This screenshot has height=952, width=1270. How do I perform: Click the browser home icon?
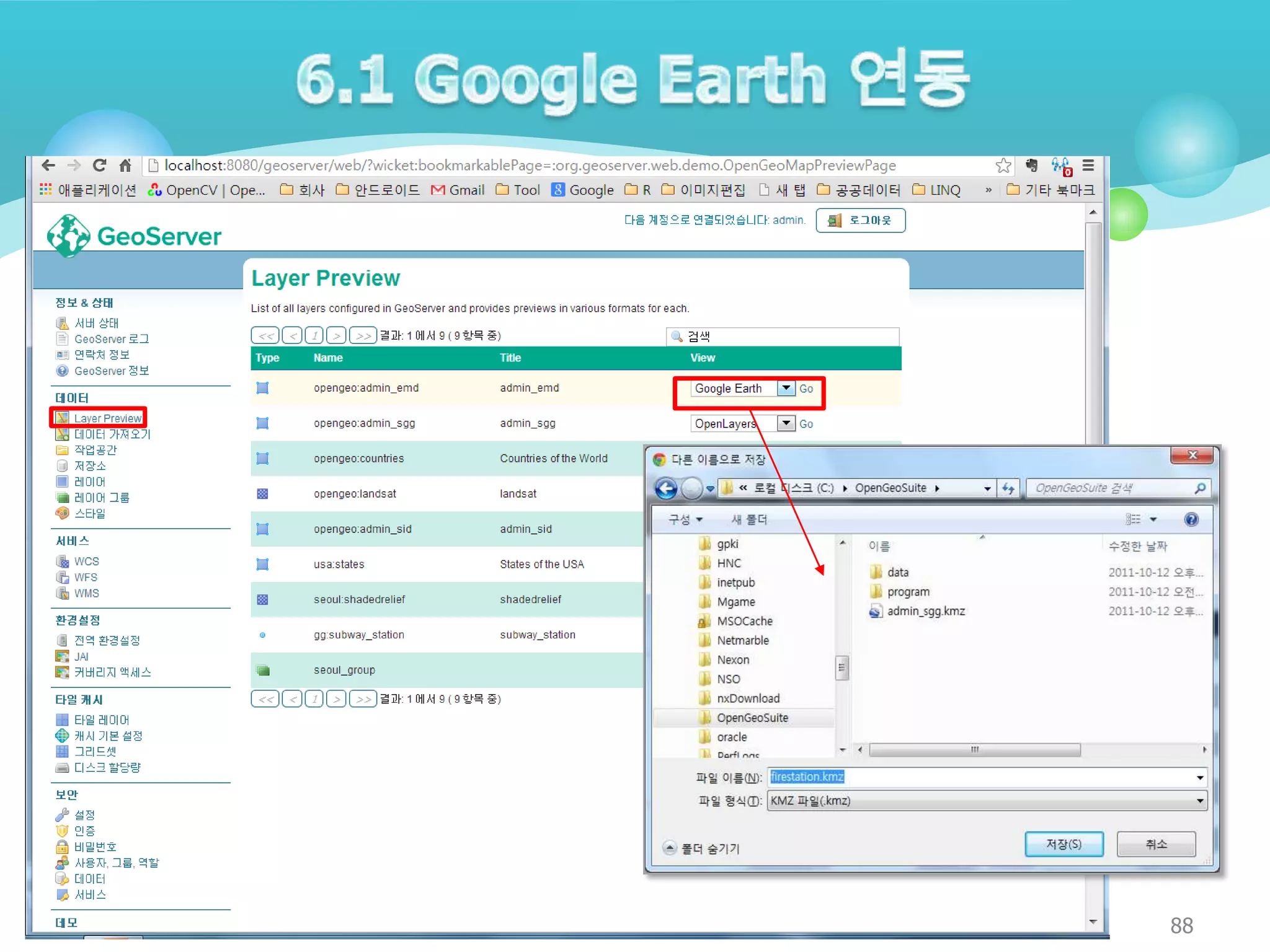tap(125, 165)
